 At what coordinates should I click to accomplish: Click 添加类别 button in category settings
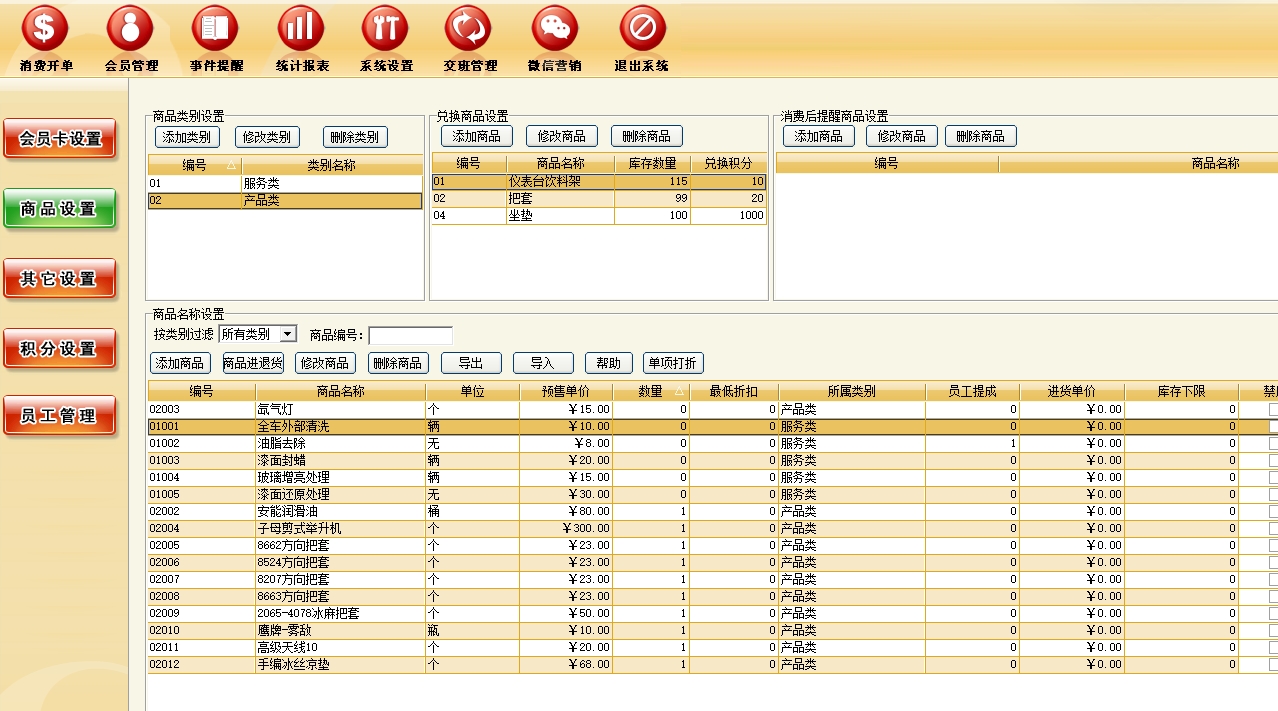pos(187,137)
